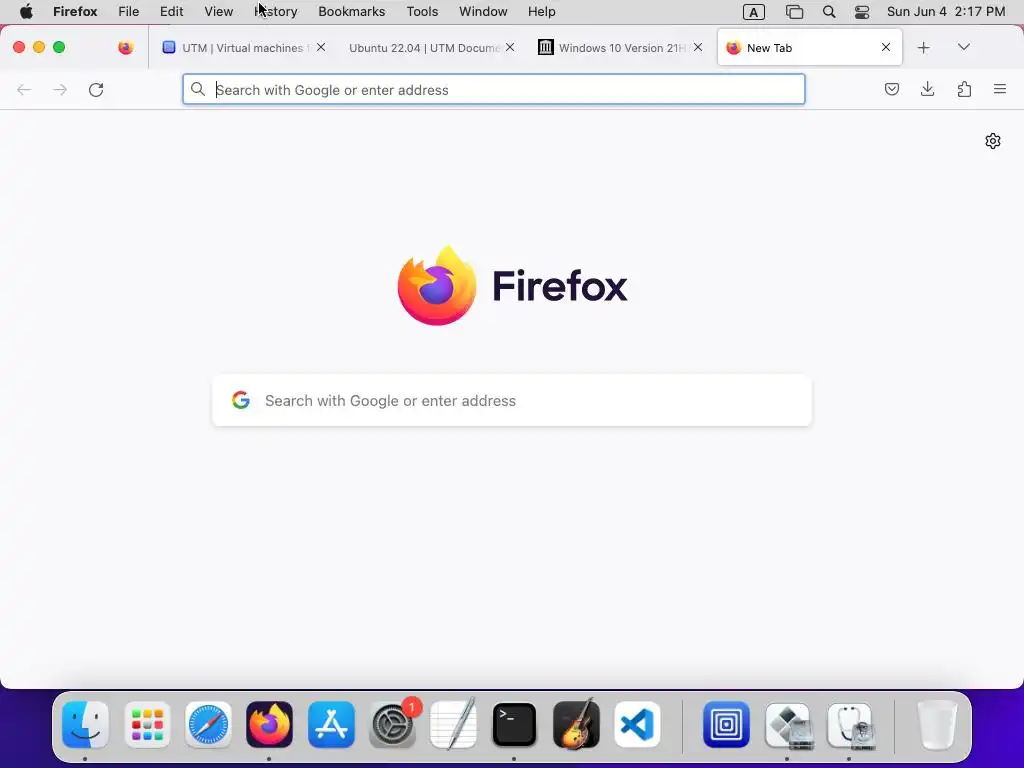The image size is (1024, 768).
Task: Launch Terminal from the Dock
Action: pos(515,724)
